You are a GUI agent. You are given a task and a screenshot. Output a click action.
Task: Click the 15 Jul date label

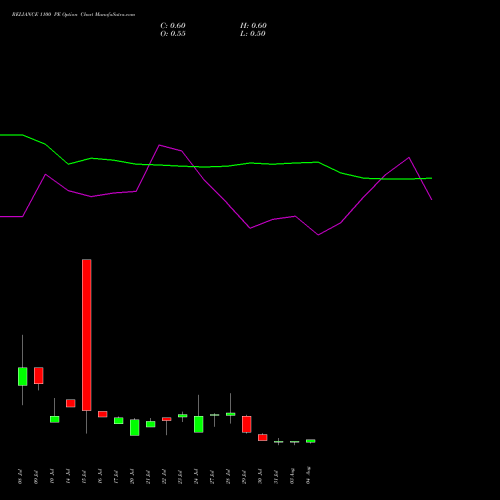(x=84, y=476)
